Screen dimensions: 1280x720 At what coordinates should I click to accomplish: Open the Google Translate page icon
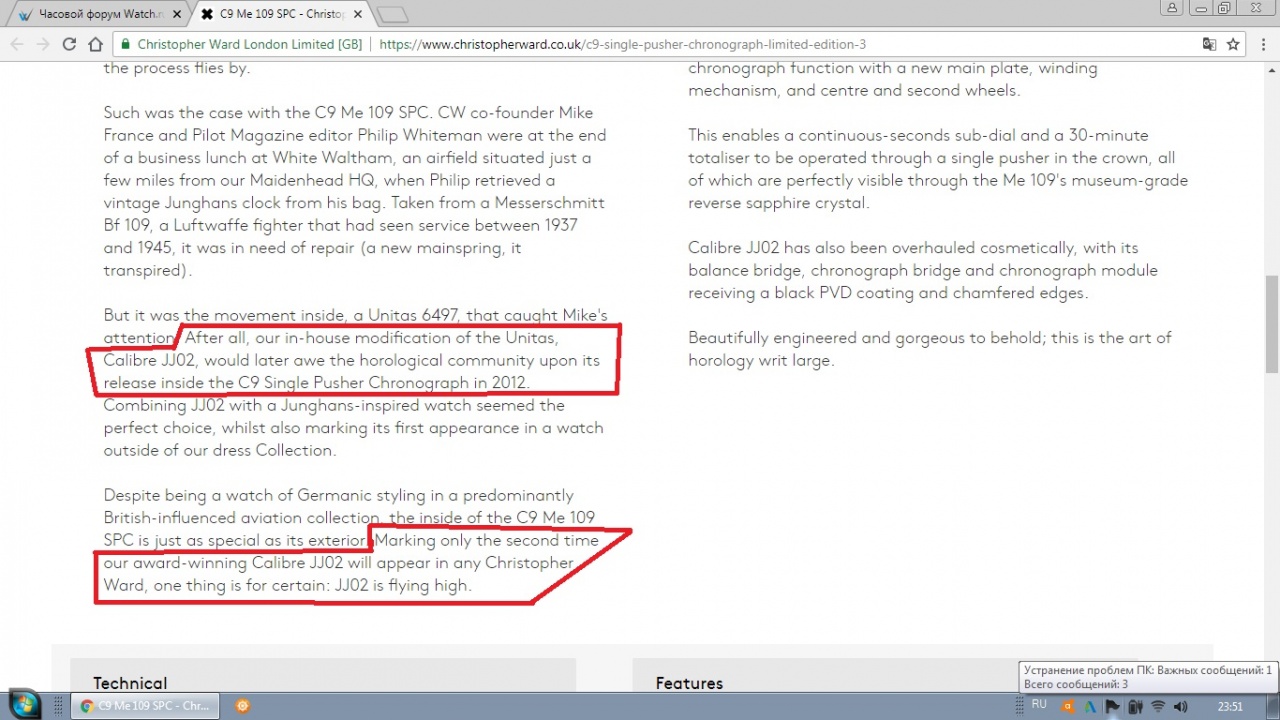coord(1209,44)
